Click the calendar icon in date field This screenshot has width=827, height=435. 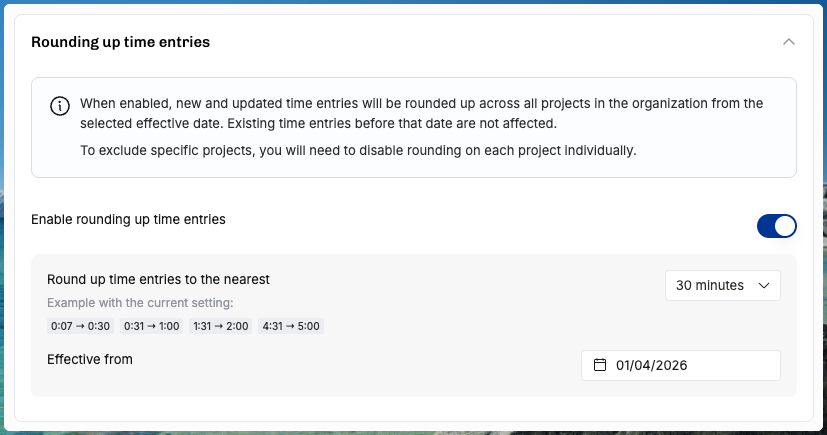click(x=600, y=365)
